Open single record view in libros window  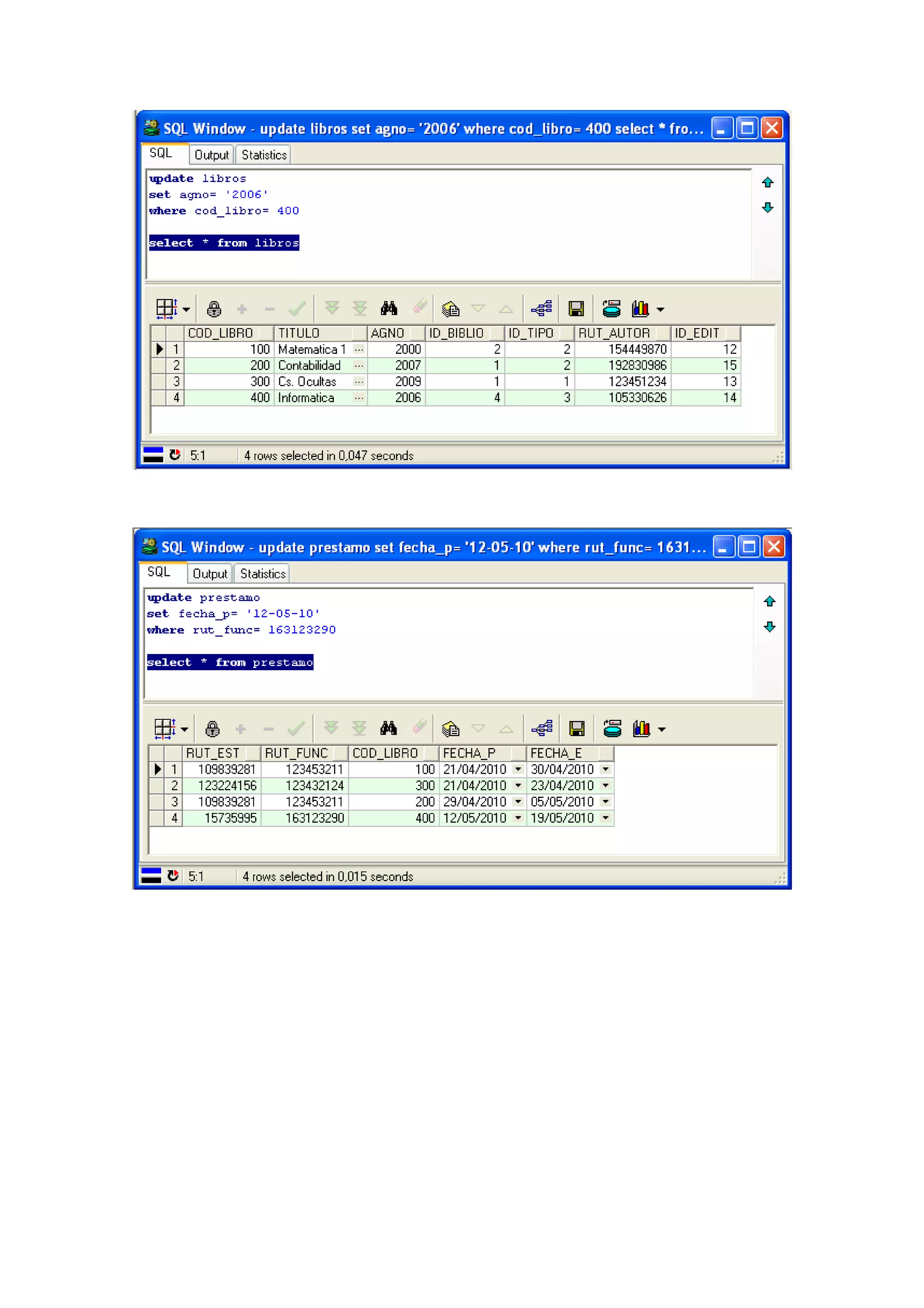(x=450, y=309)
